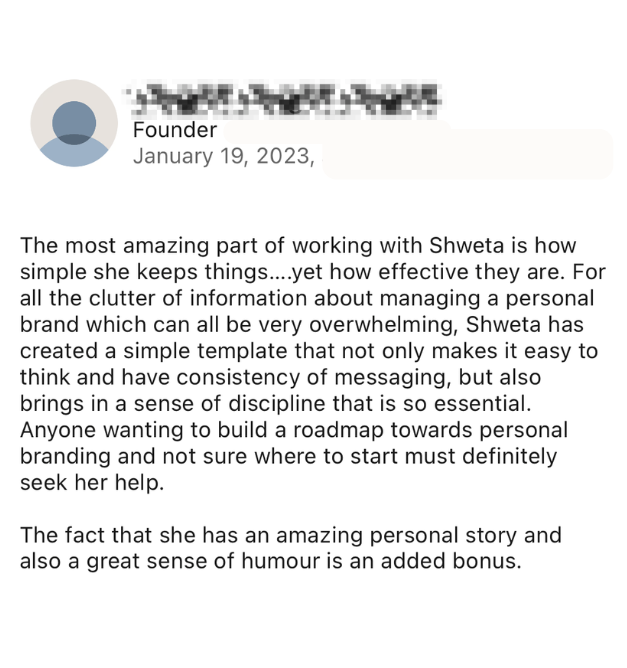Screen dimensions: 627x668
Task: Click the January 19, 2023 date
Action: click(224, 157)
